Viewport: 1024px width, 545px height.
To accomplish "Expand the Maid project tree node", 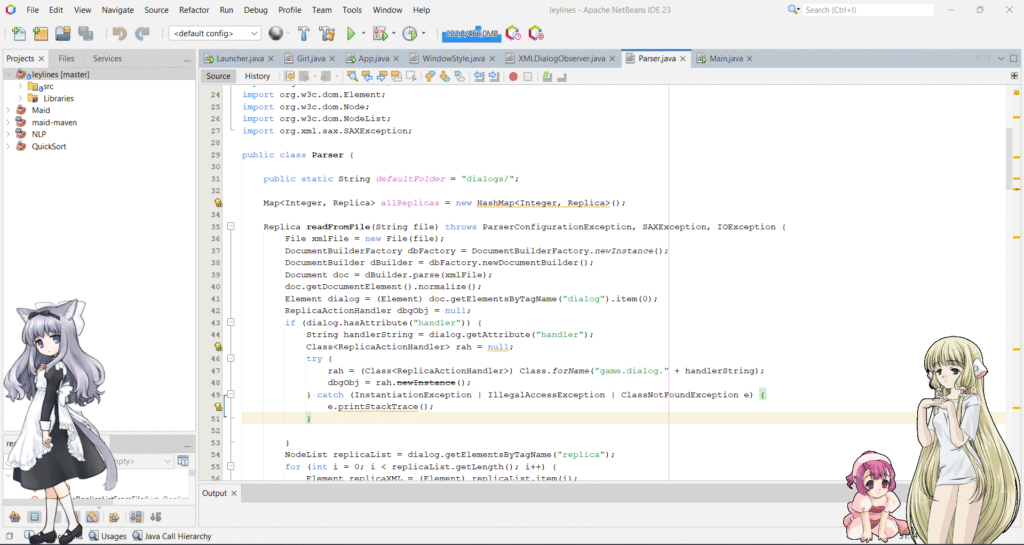I will click(9, 111).
